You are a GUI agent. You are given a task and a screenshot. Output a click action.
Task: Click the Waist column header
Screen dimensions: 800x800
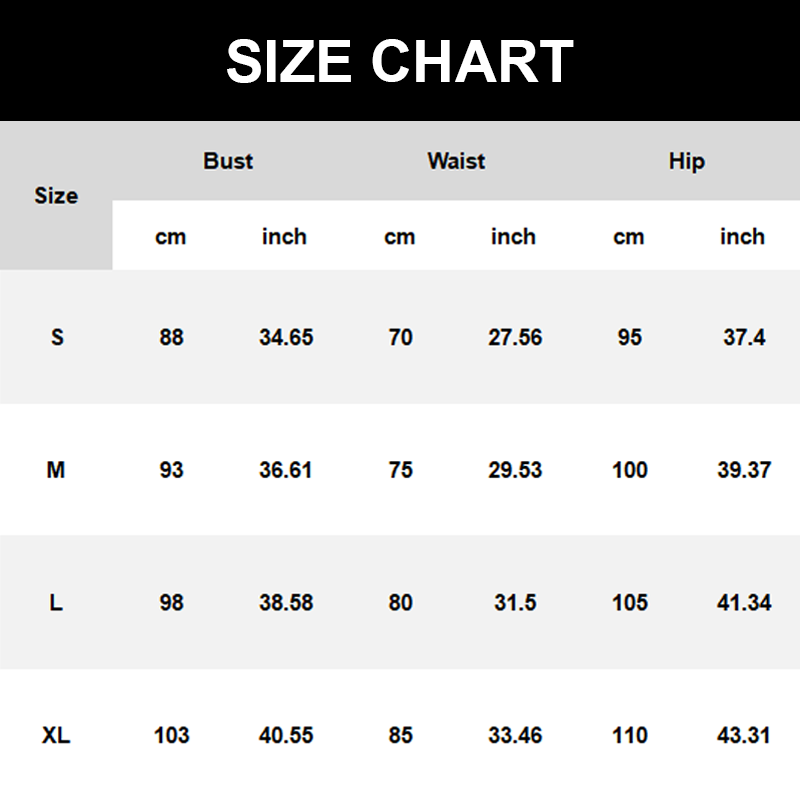pyautogui.click(x=456, y=161)
